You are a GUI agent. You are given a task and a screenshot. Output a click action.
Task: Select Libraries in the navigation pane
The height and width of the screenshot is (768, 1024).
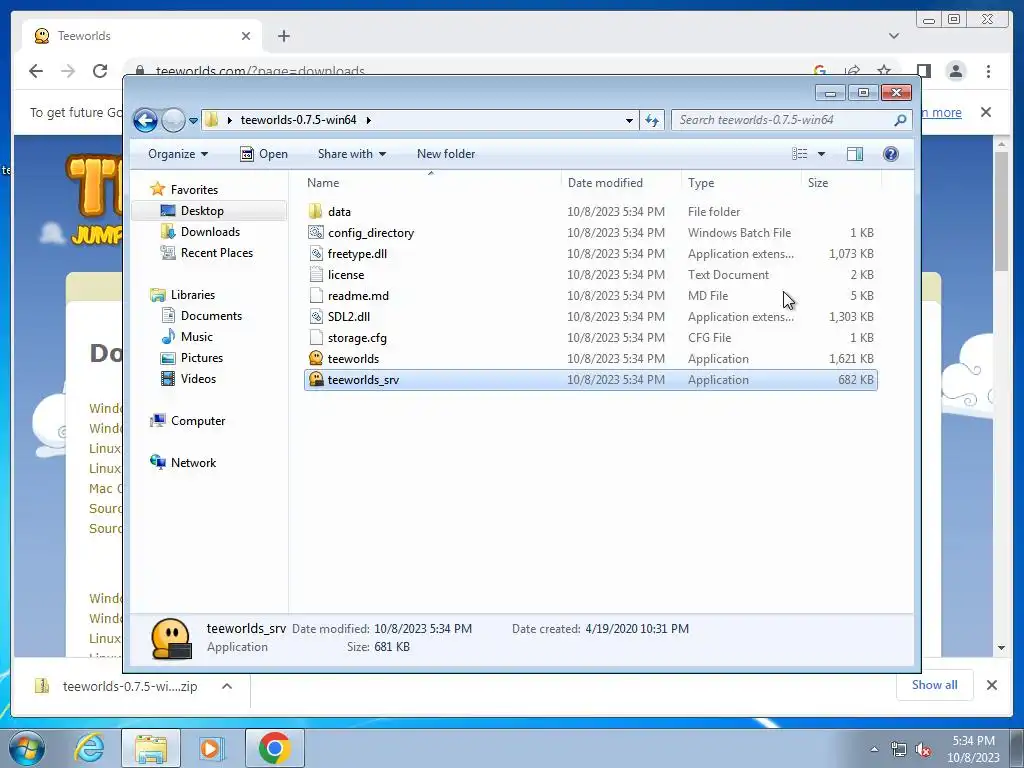tap(193, 295)
